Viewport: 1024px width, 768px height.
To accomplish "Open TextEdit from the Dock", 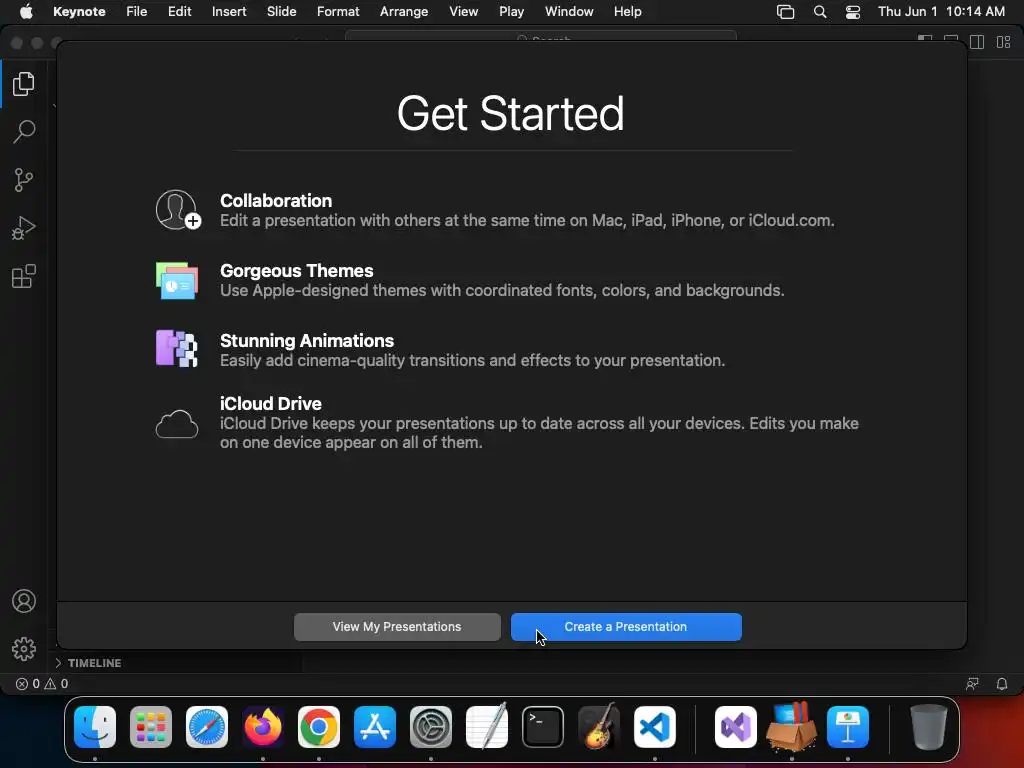I will [x=487, y=726].
